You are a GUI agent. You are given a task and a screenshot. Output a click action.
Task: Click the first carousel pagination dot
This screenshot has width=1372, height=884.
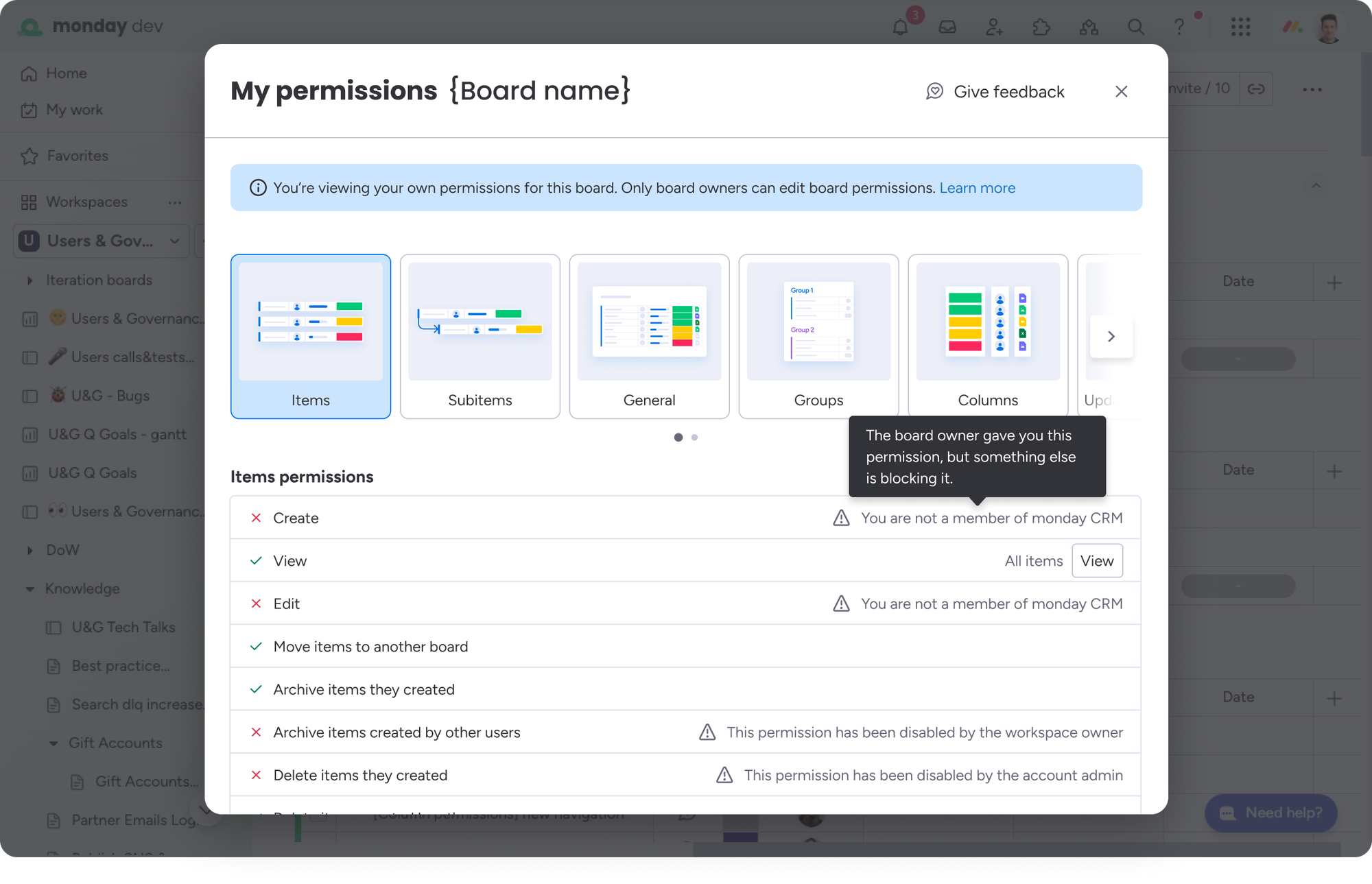coord(678,438)
